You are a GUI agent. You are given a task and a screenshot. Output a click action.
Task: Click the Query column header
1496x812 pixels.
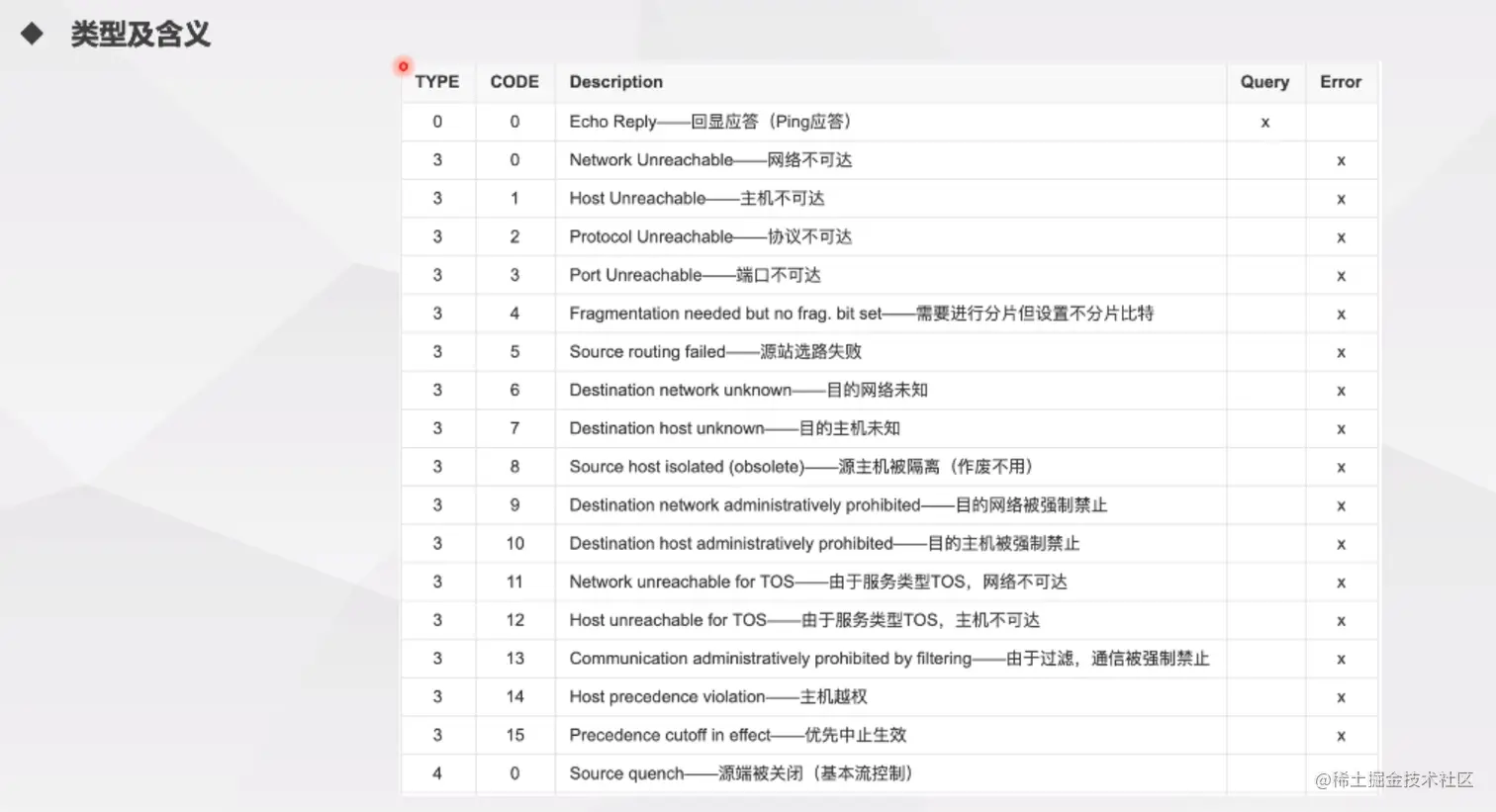pyautogui.click(x=1264, y=82)
